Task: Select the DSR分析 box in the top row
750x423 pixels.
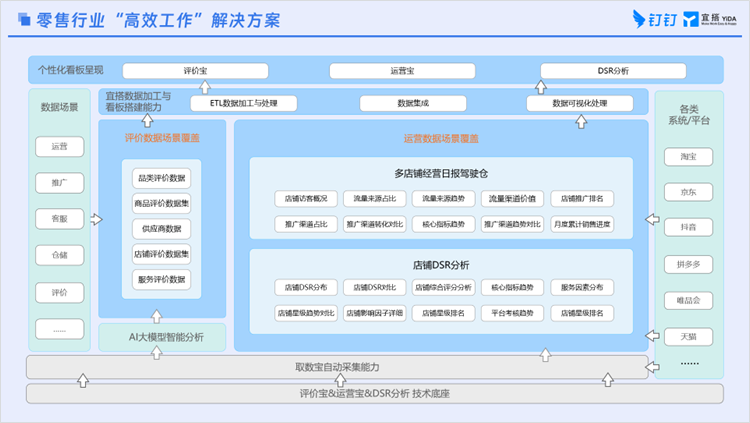Action: (x=613, y=71)
